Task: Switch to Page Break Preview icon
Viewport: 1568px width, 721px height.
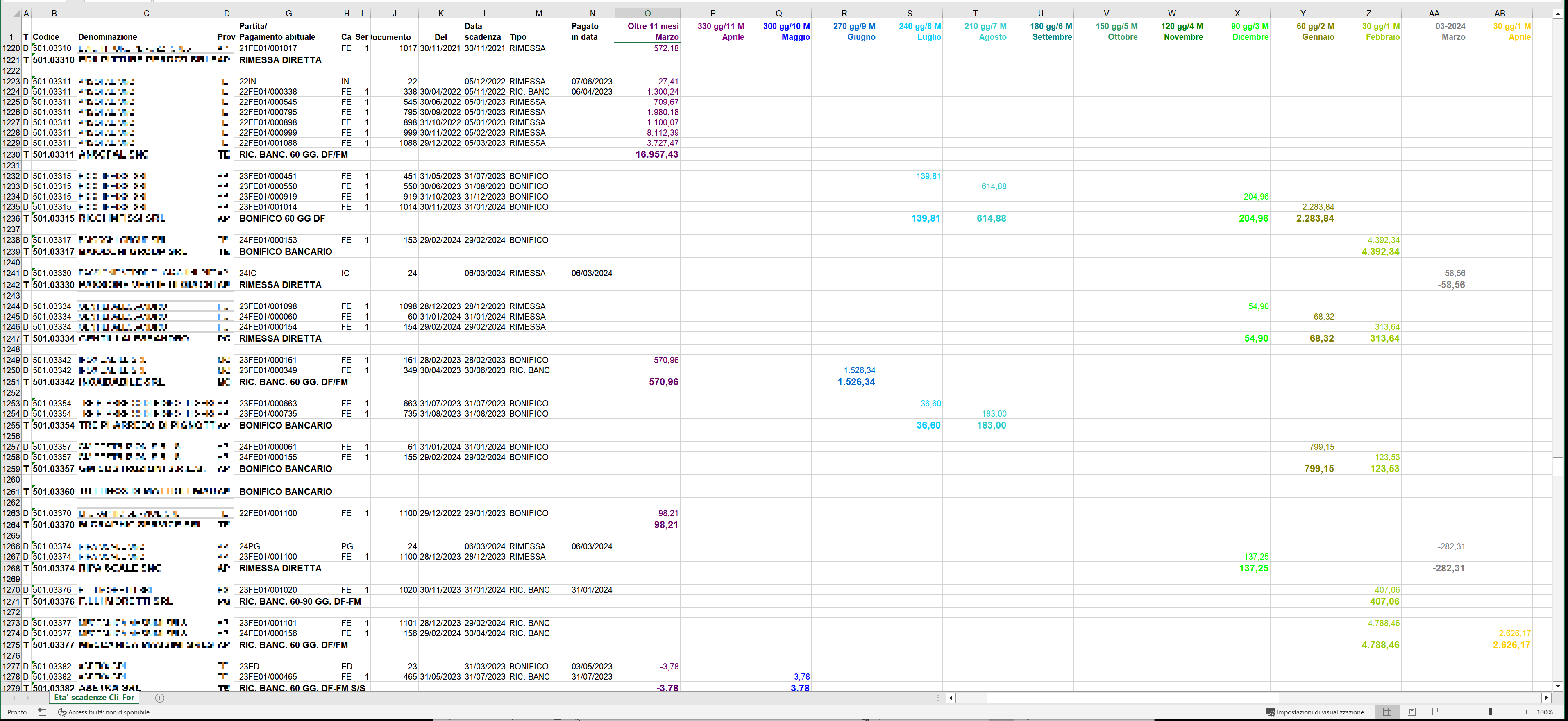Action: point(1436,712)
